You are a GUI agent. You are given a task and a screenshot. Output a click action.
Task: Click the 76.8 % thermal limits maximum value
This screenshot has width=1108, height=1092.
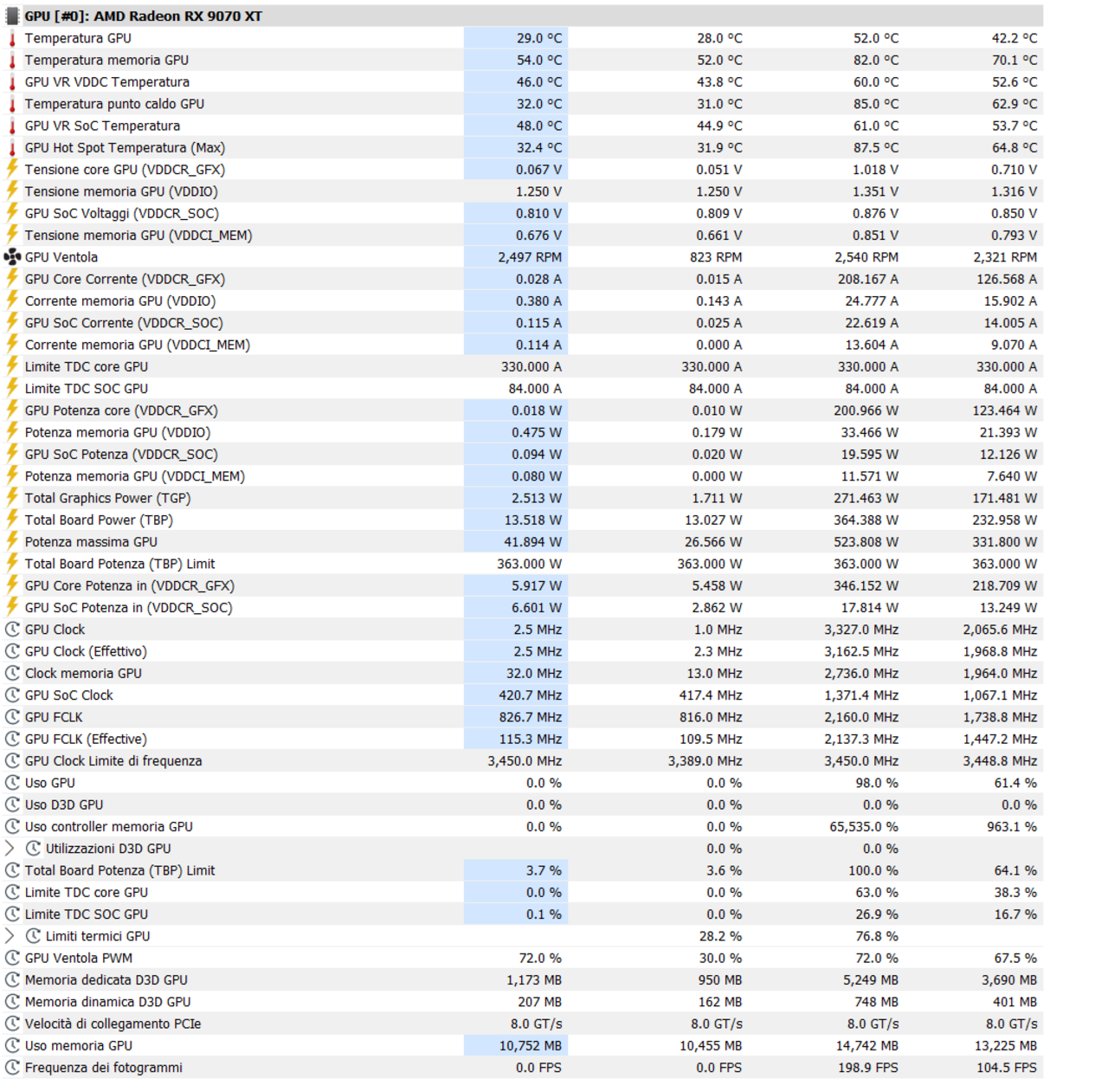877,936
